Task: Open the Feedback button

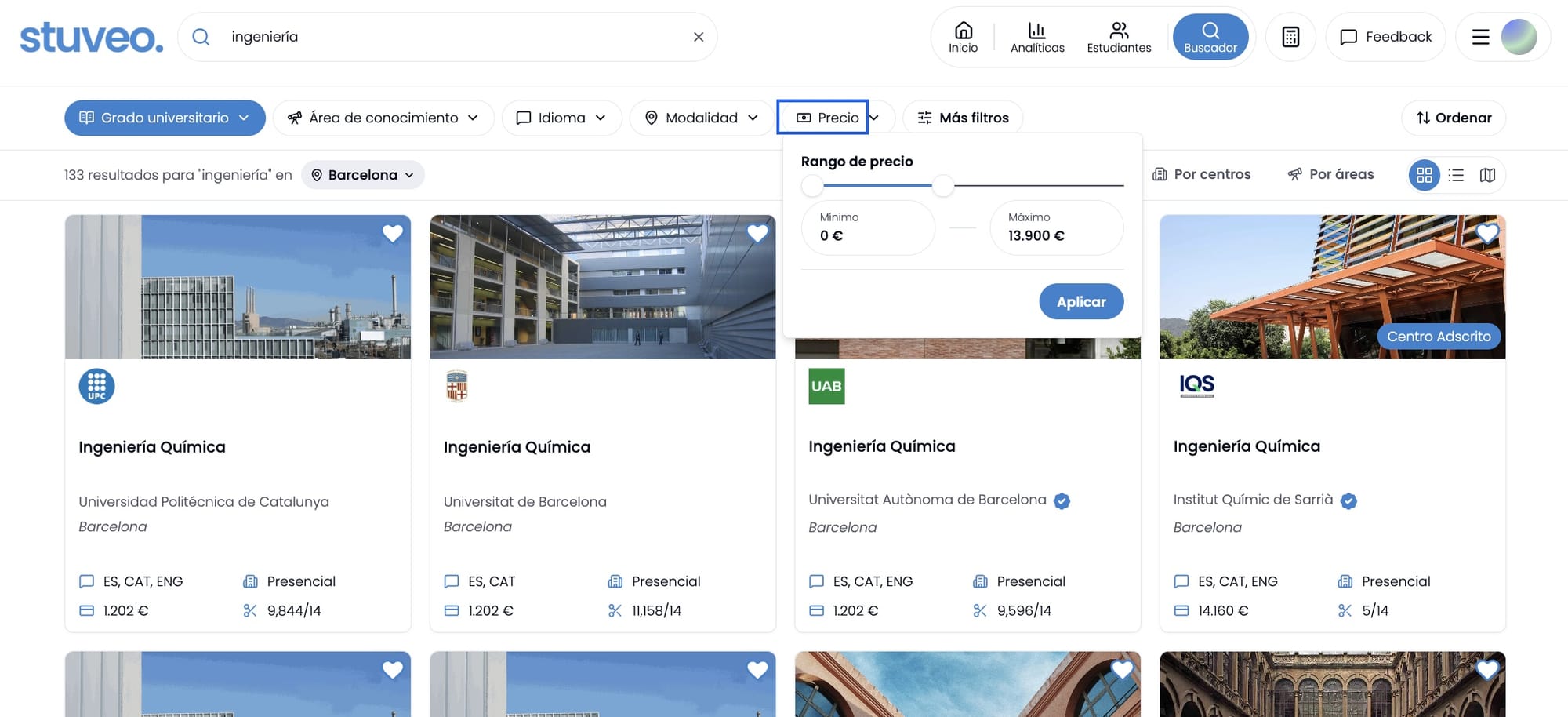Action: click(x=1385, y=37)
